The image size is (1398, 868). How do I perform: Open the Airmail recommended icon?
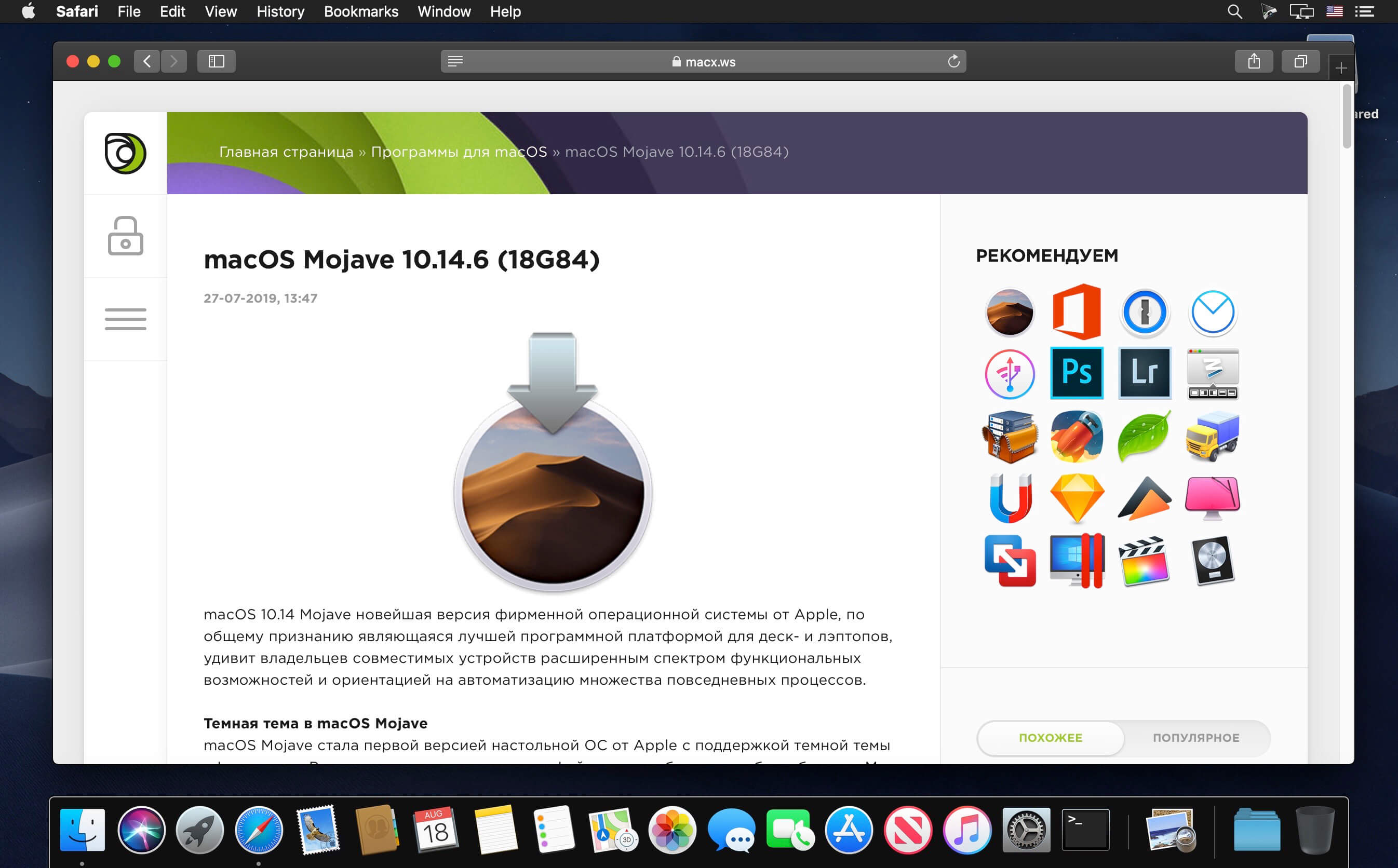click(1213, 313)
